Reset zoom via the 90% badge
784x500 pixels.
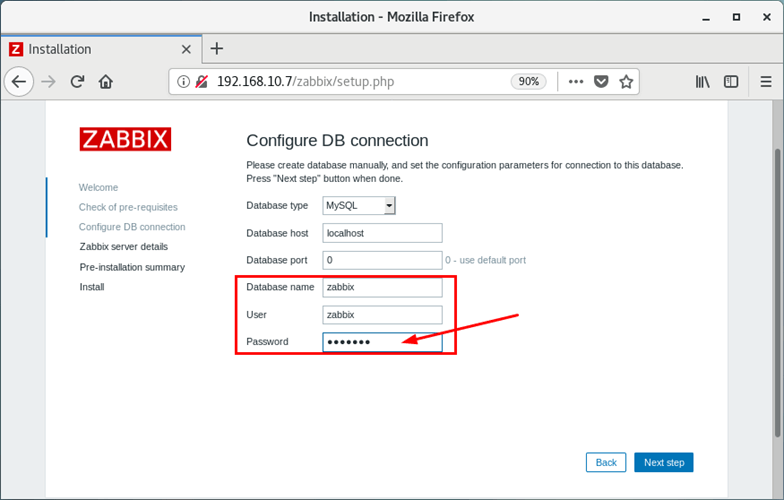point(528,82)
